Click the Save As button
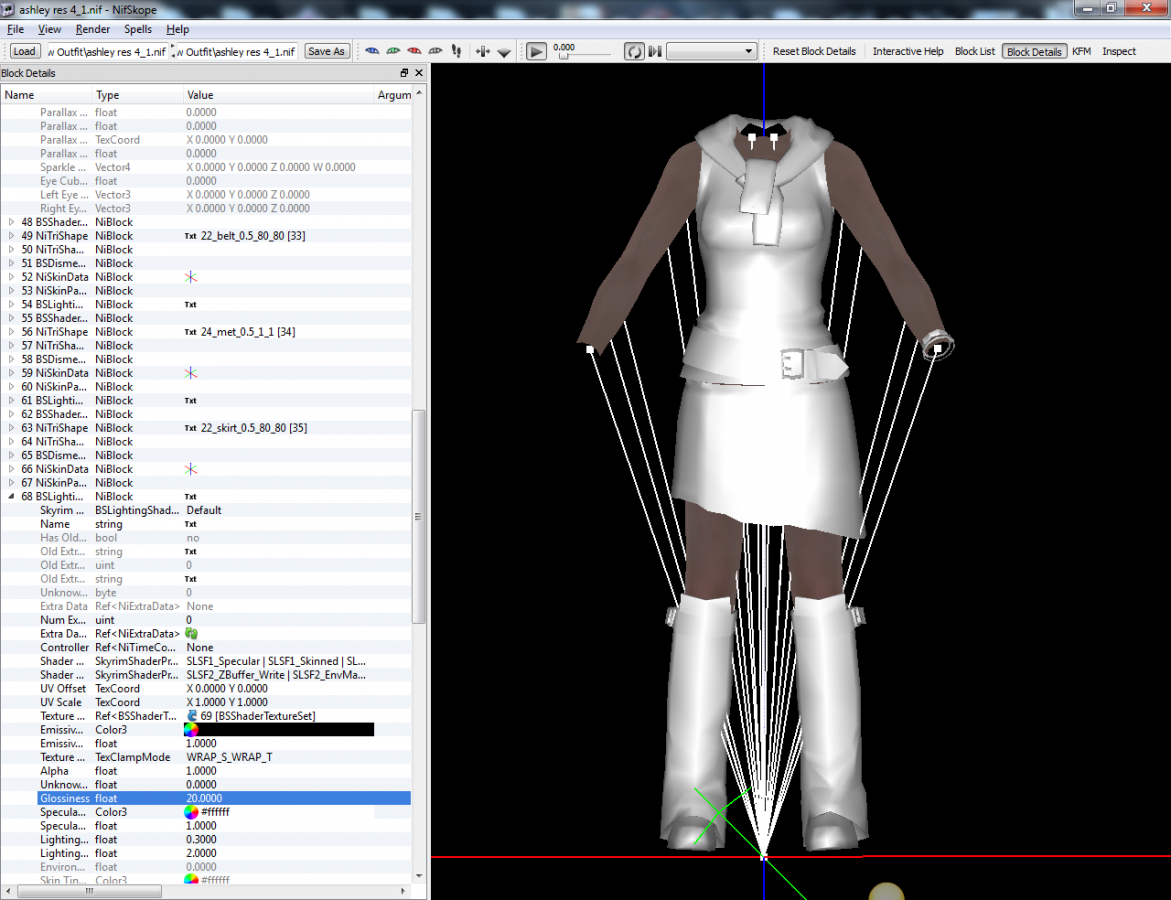 tap(326, 51)
